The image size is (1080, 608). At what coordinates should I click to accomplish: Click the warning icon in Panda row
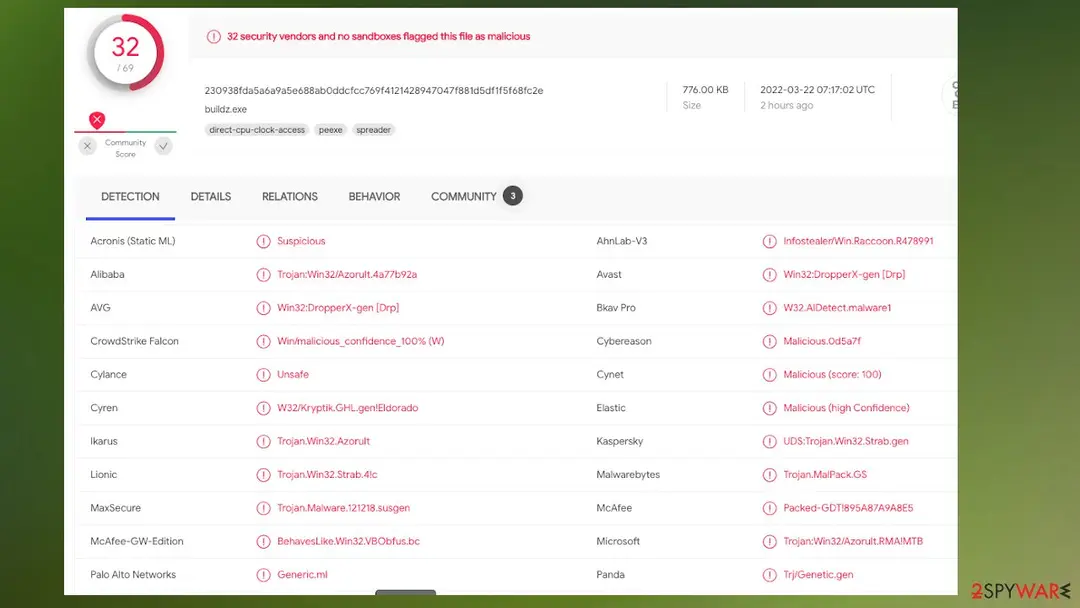click(769, 575)
